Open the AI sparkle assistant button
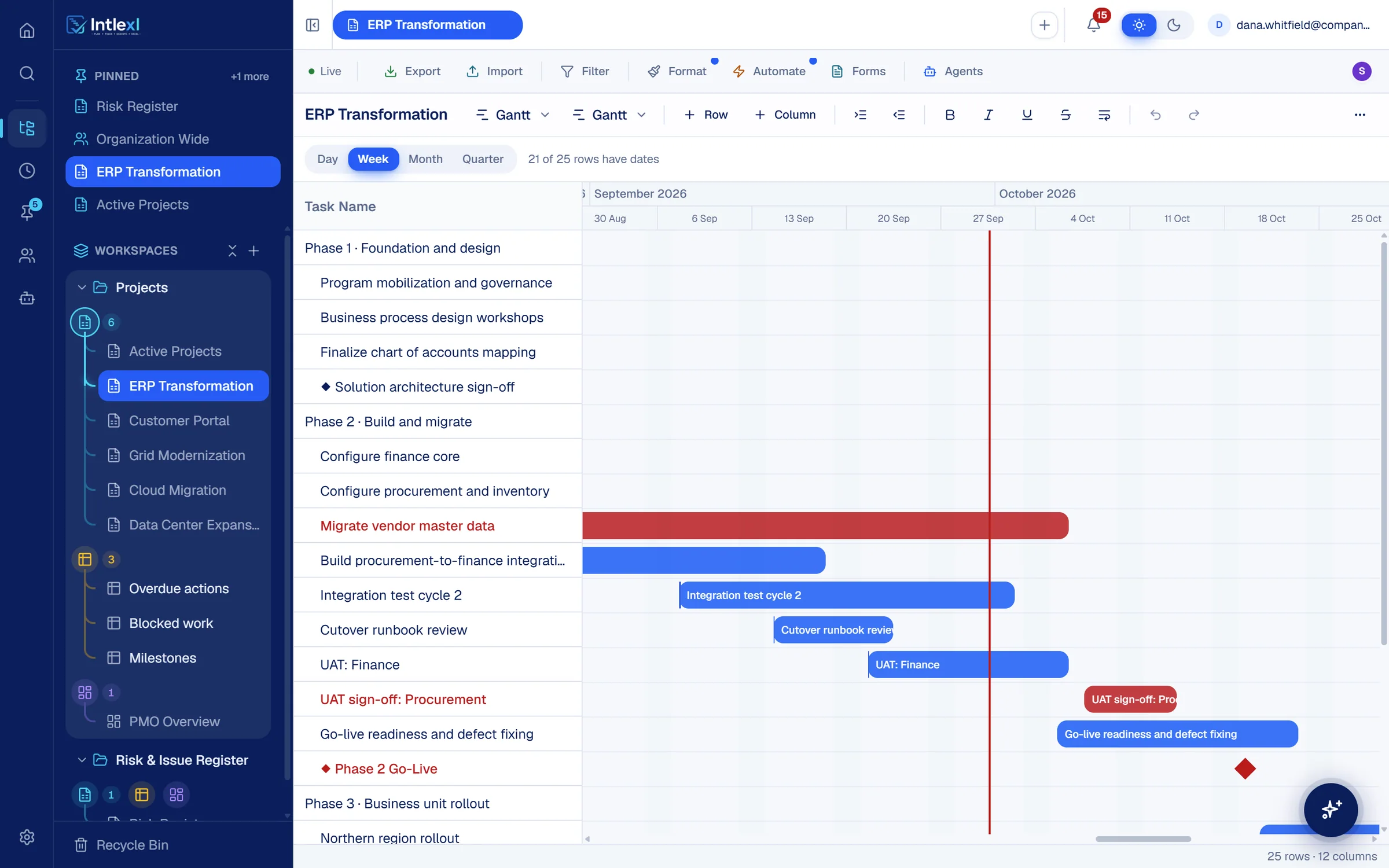The width and height of the screenshot is (1389, 868). click(x=1331, y=809)
